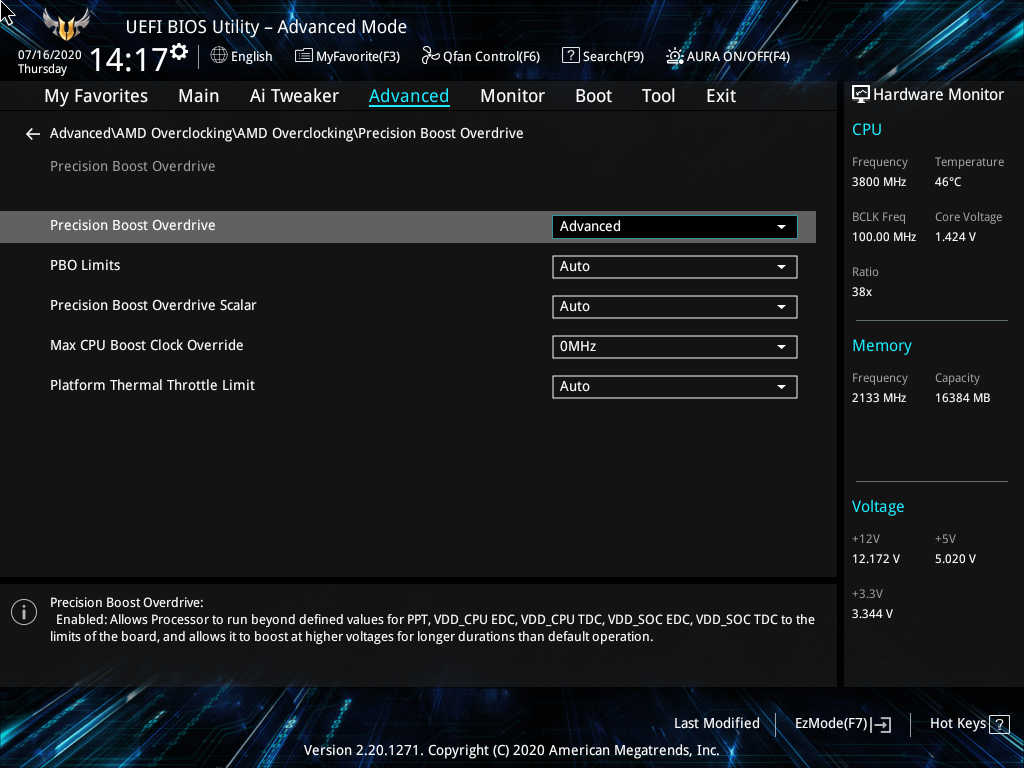Click Memory frequency 2133 MHz value
Screen dimensions: 1024x768
tap(878, 398)
